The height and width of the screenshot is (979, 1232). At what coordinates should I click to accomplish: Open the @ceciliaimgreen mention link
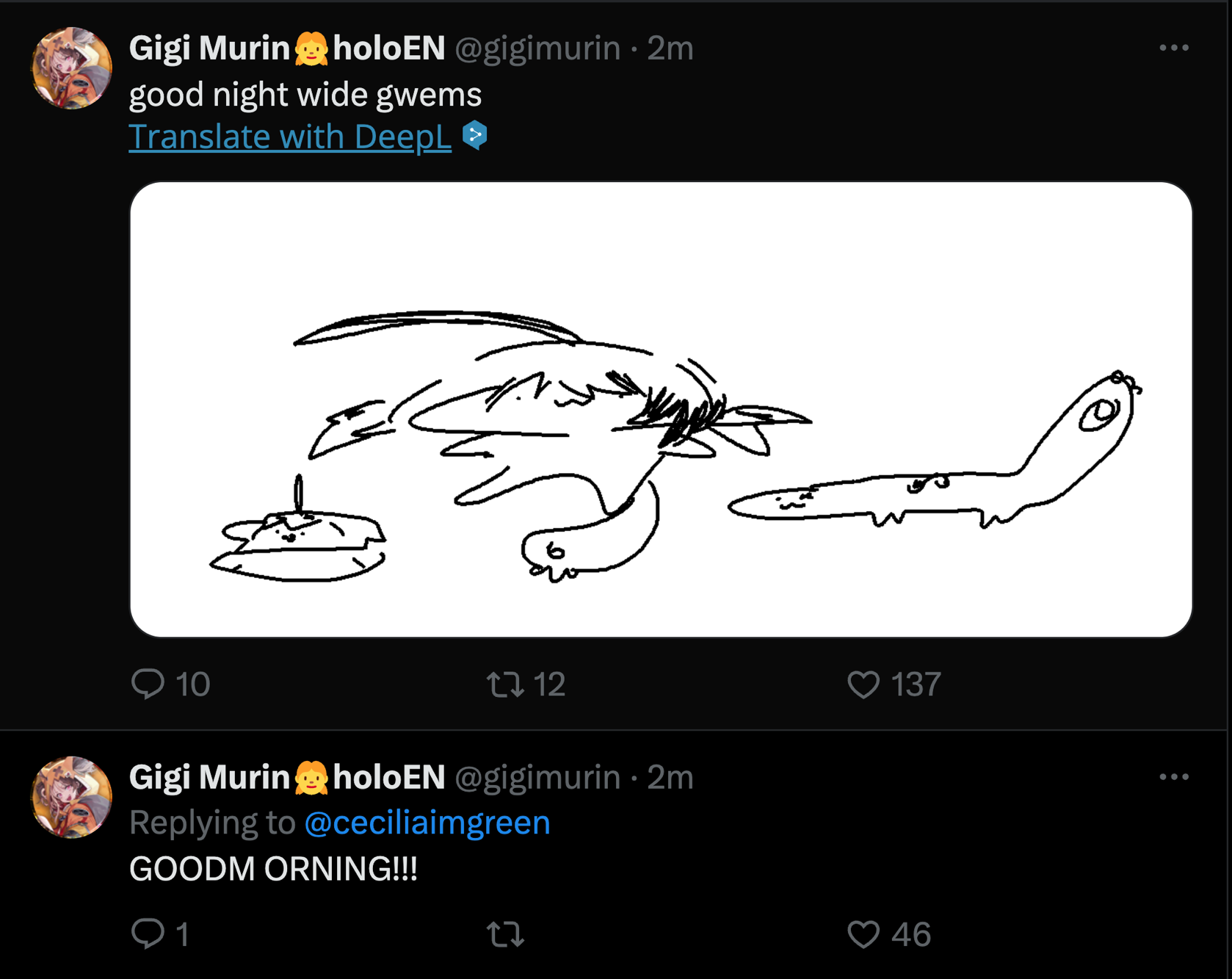[427, 823]
